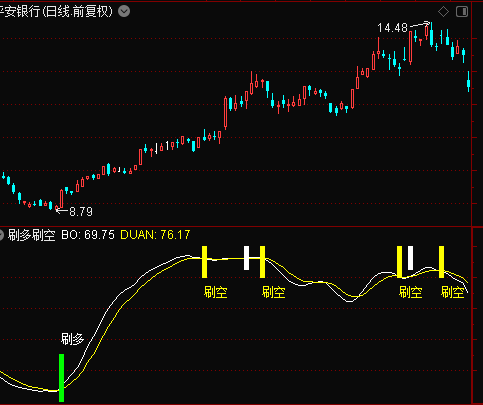Select the first yellow 刷空 signal bar
The width and height of the screenshot is (483, 405).
pyautogui.click(x=204, y=262)
